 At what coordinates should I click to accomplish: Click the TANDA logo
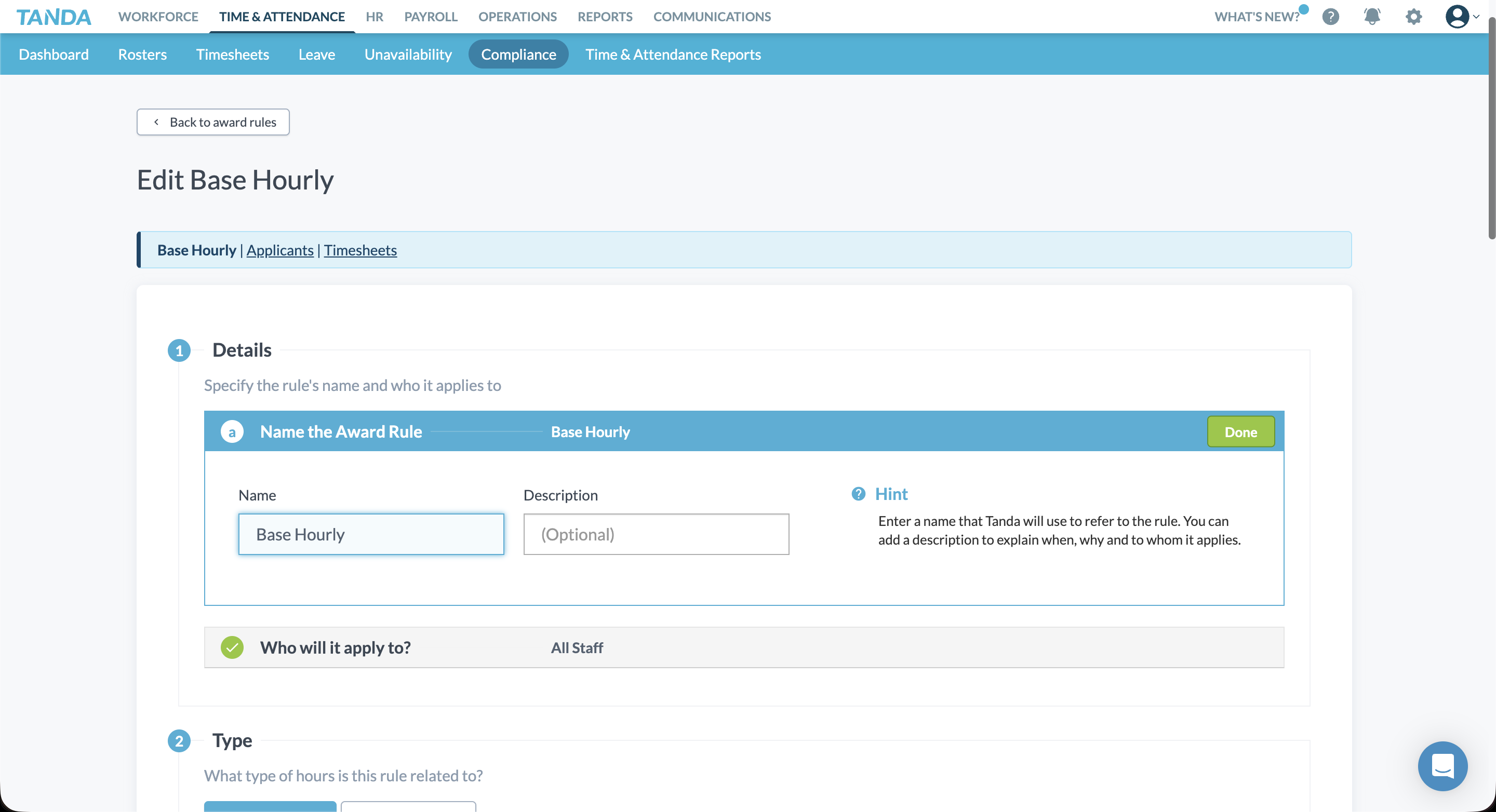point(54,16)
